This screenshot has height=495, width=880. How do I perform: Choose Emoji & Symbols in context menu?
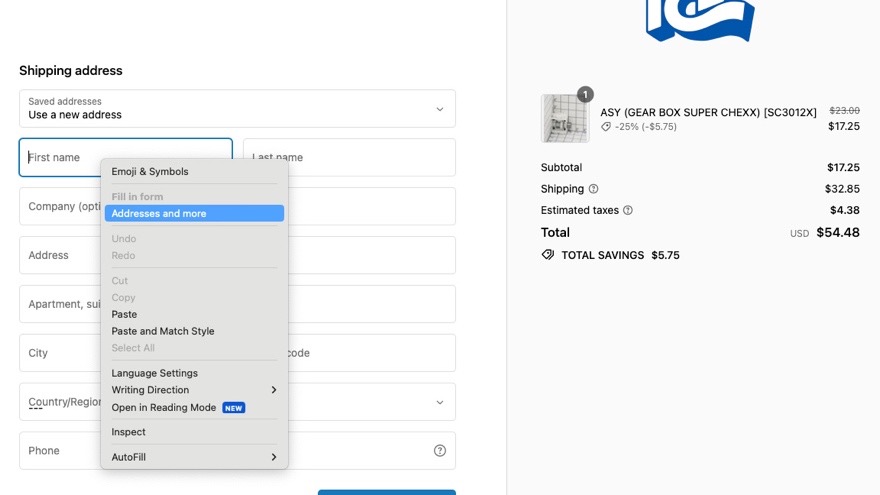(194, 172)
